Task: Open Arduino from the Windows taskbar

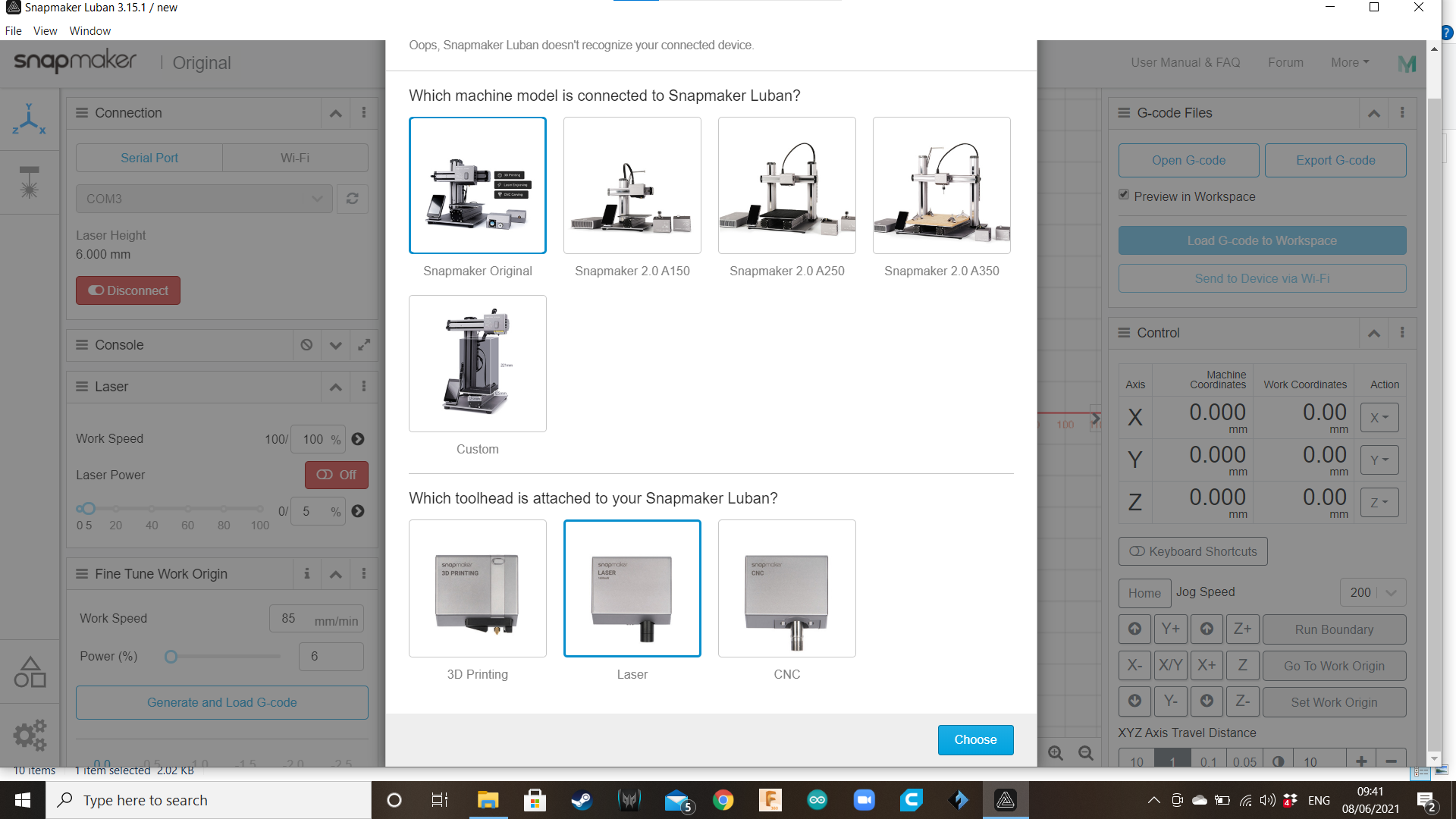Action: [817, 800]
